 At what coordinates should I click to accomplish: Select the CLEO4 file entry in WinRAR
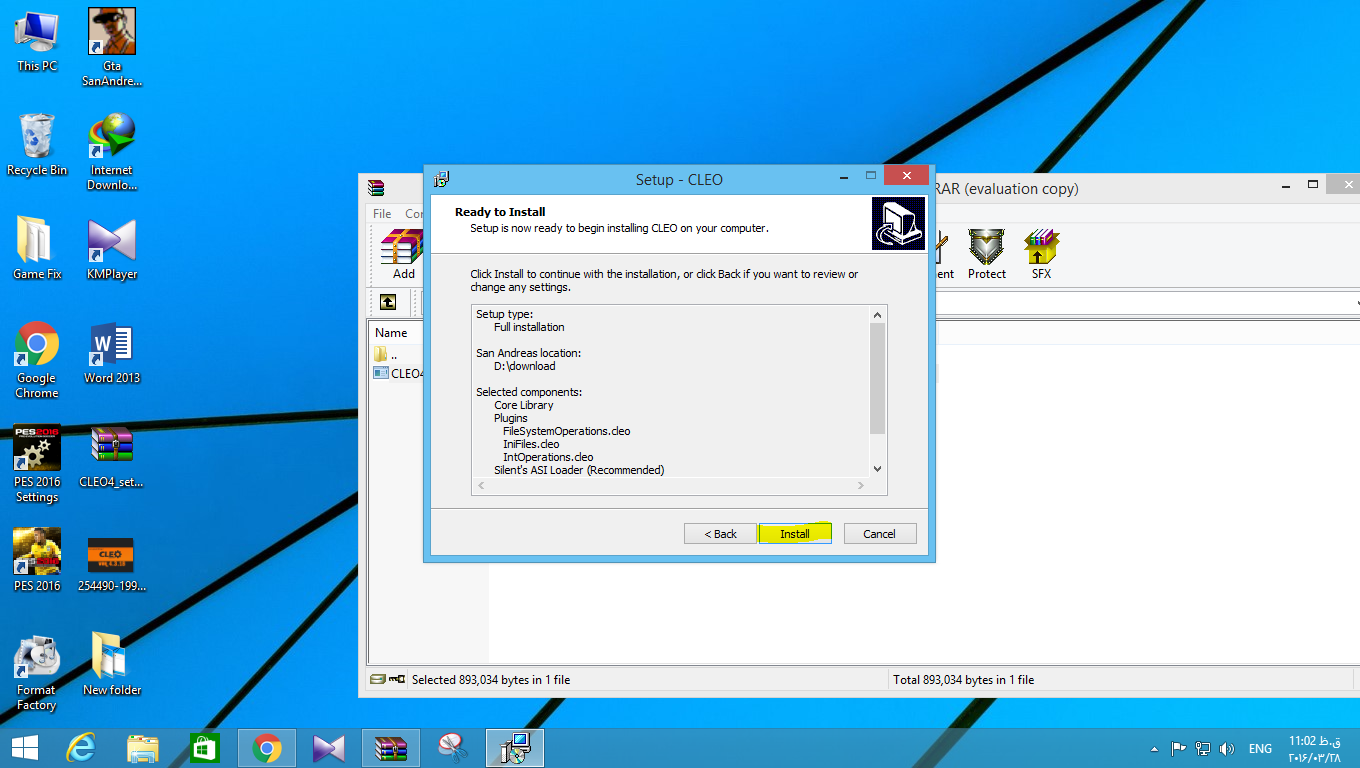click(x=399, y=373)
